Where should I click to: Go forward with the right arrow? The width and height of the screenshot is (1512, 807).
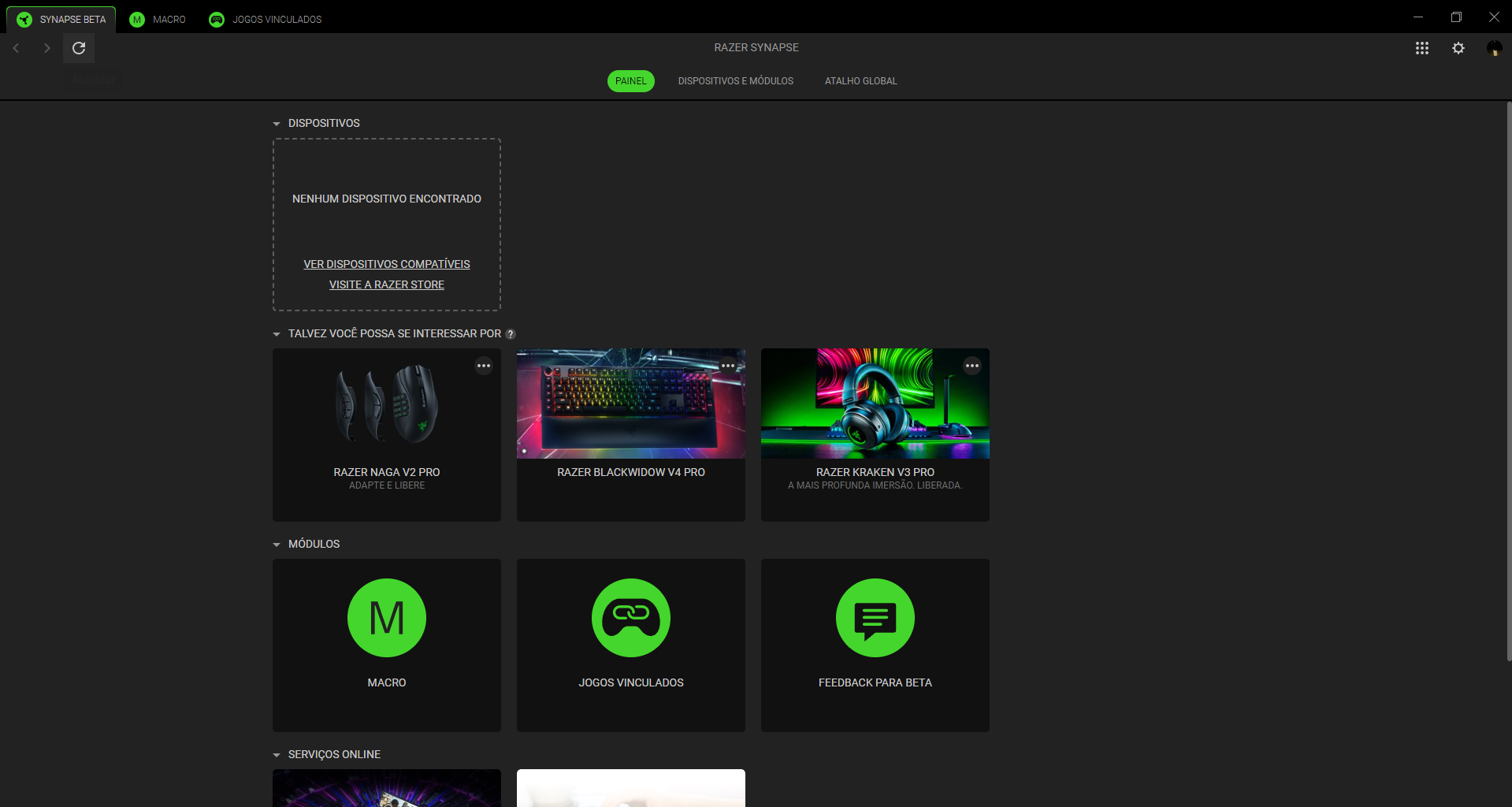[46, 48]
